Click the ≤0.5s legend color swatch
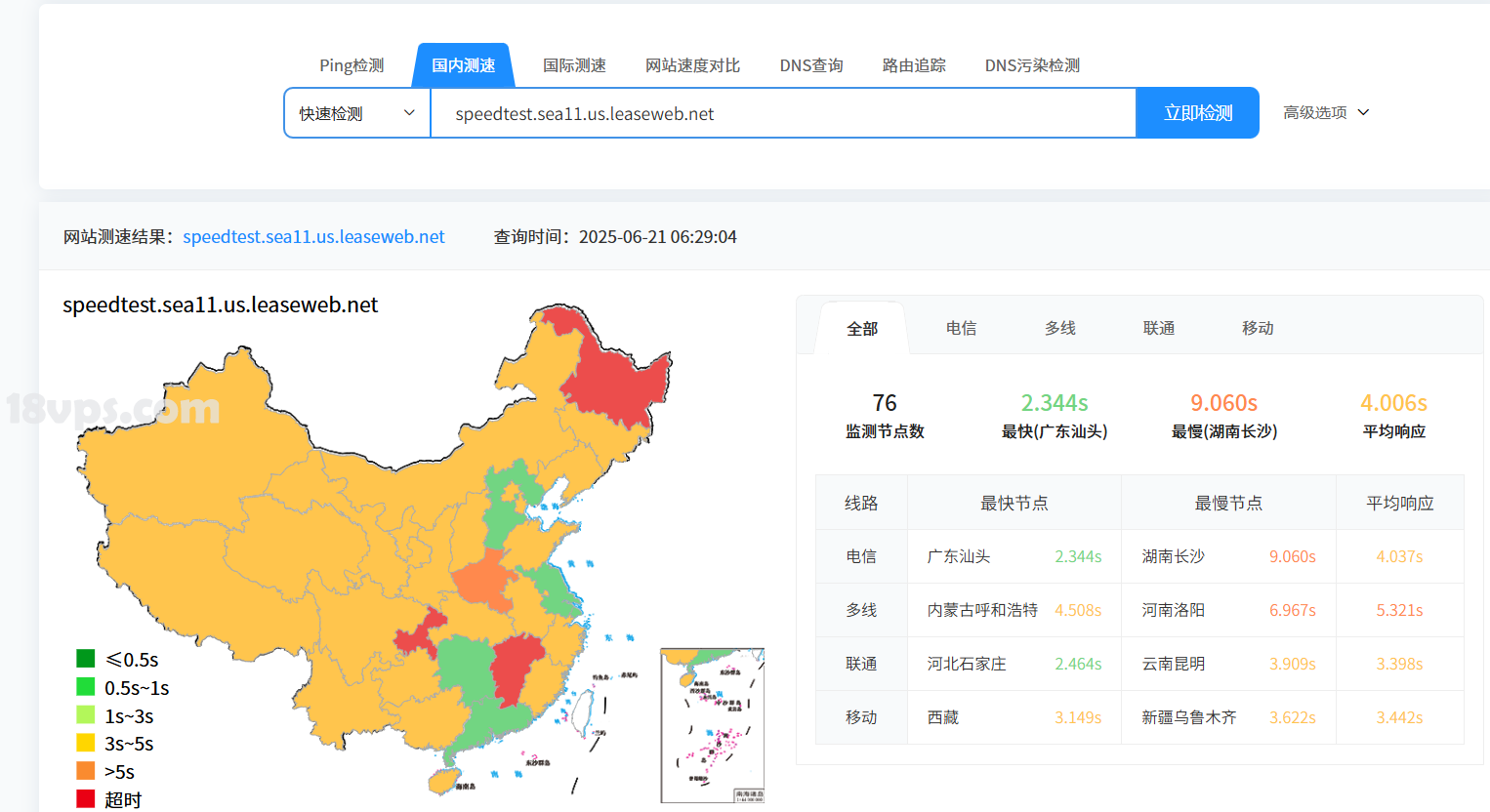Viewport: 1490px width, 812px height. pos(86,659)
